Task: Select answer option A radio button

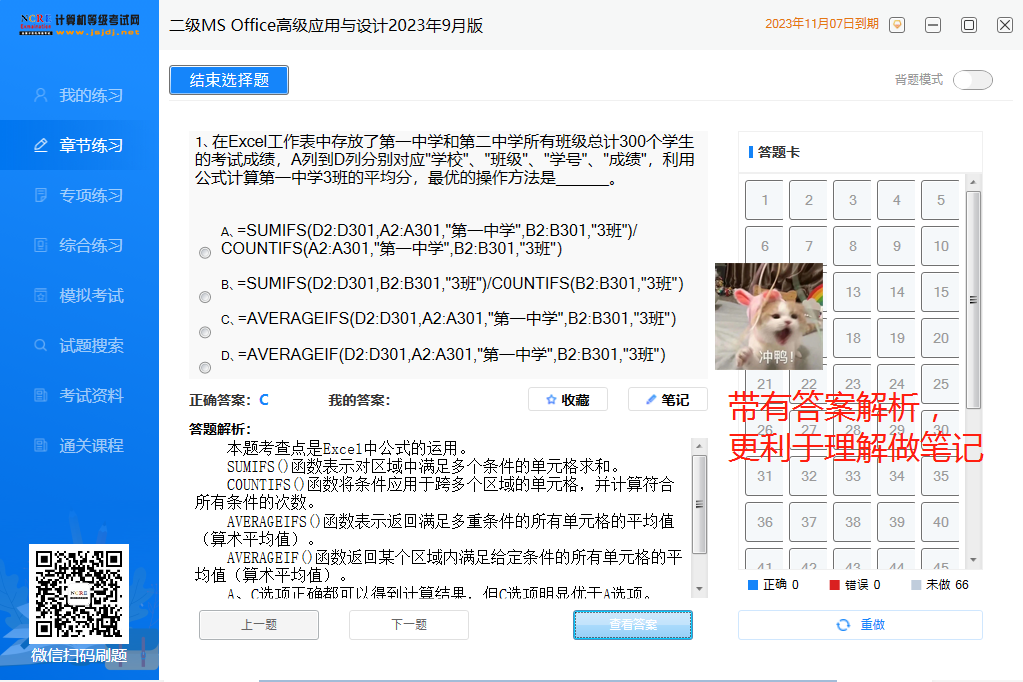Action: (205, 253)
